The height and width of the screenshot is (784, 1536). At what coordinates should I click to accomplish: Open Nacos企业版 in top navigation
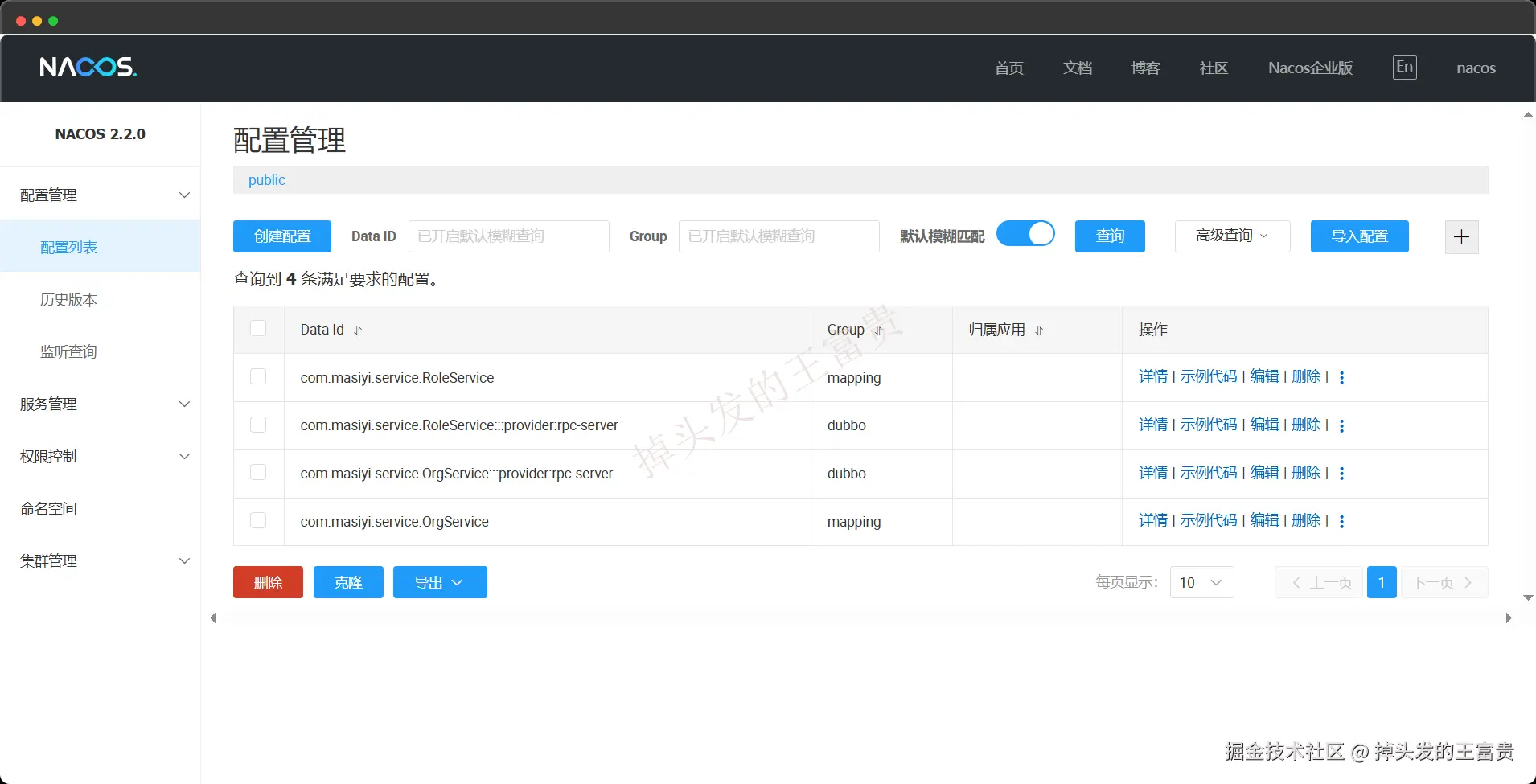(x=1310, y=68)
